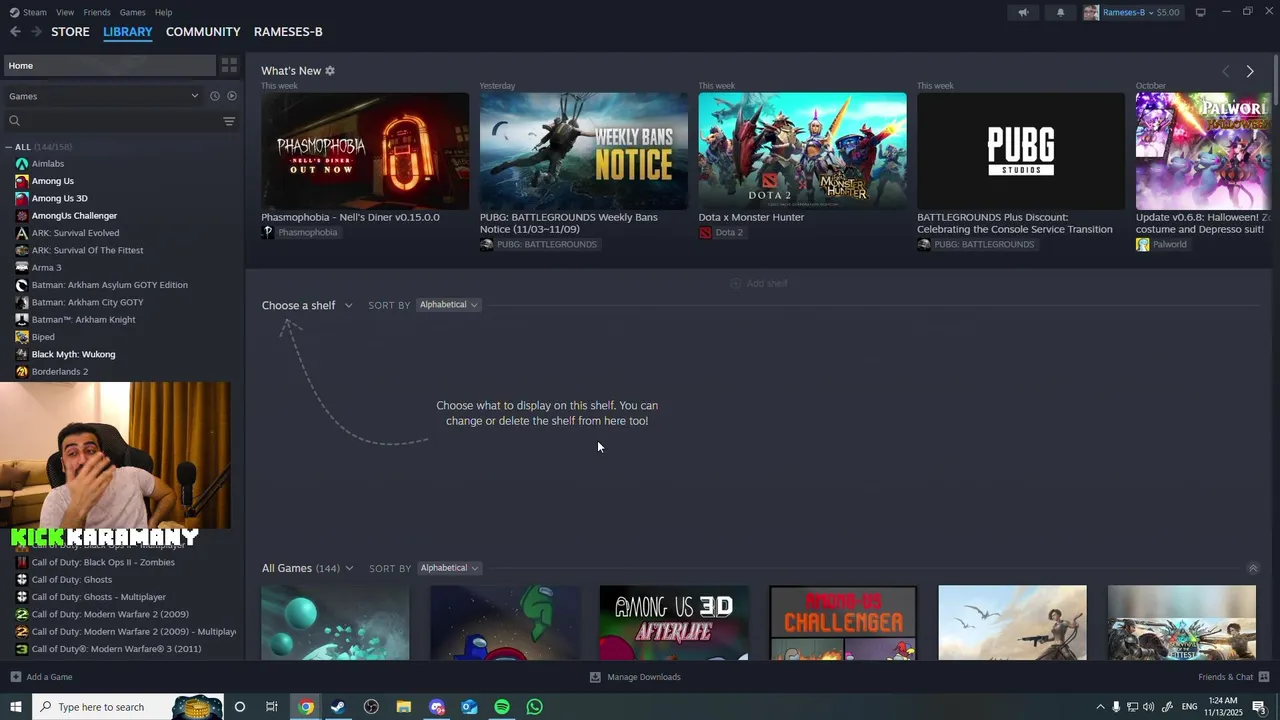This screenshot has width=1280, height=720.
Task: Change All Games Alphabetical sort dropdown
Action: click(449, 568)
